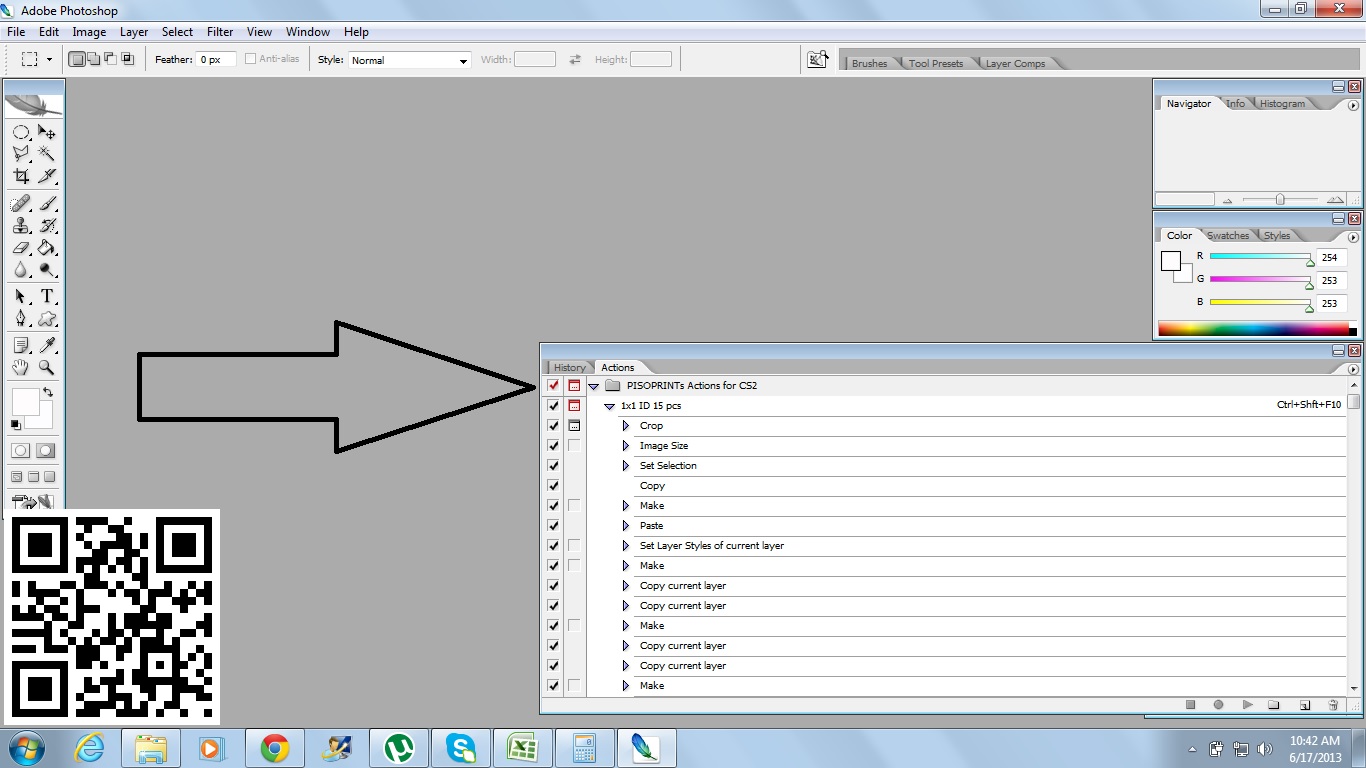This screenshot has height=768, width=1366.
Task: Open the Filter menu
Action: point(220,32)
